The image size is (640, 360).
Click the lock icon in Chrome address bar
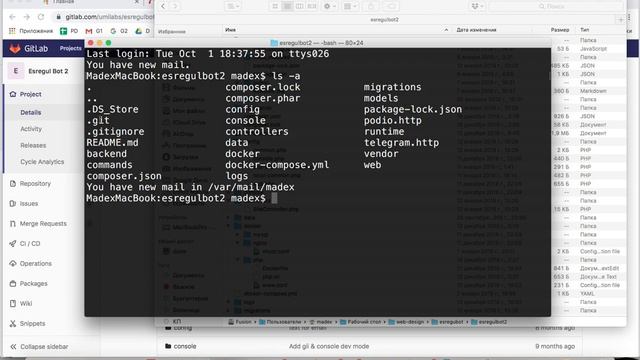(58, 17)
